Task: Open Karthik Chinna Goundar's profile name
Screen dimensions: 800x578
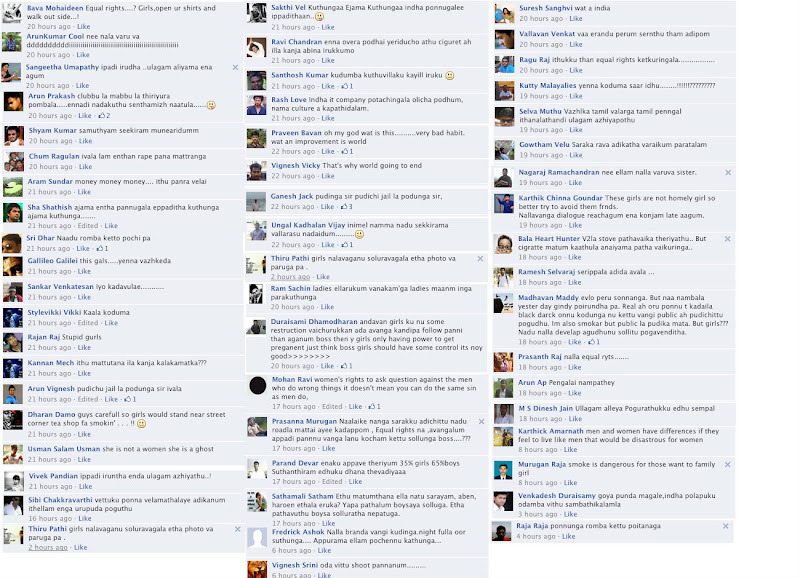Action: (x=561, y=198)
